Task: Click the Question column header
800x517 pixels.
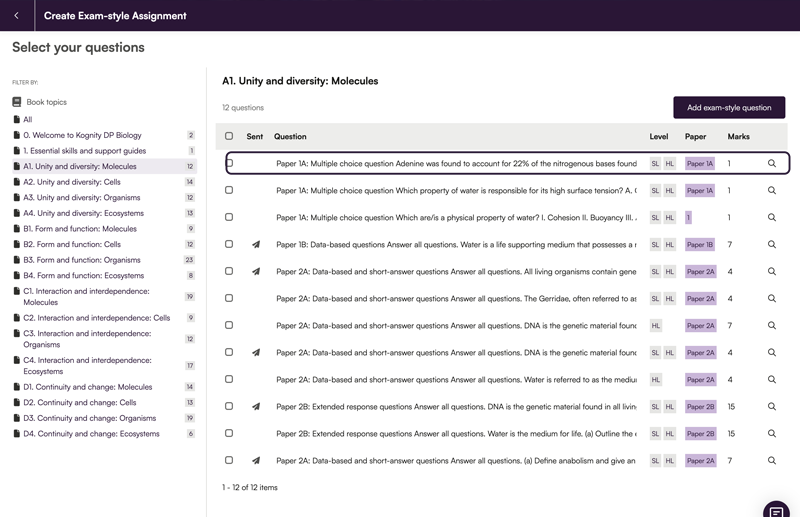Action: coord(290,136)
